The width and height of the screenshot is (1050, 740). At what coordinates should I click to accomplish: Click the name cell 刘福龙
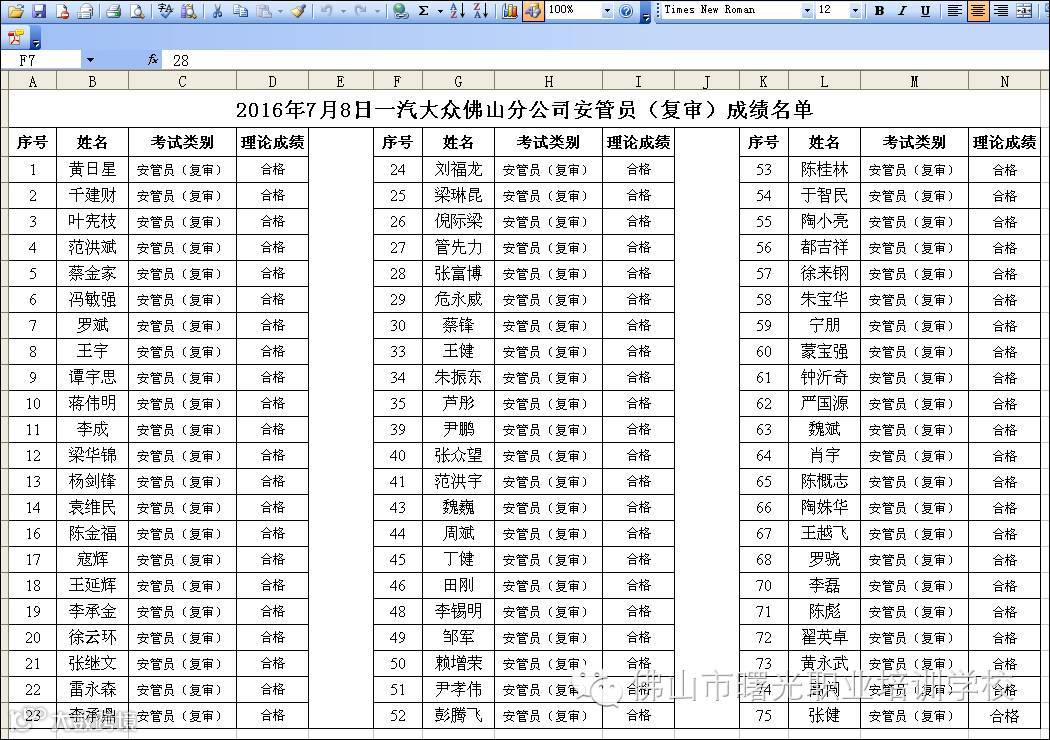(x=458, y=169)
